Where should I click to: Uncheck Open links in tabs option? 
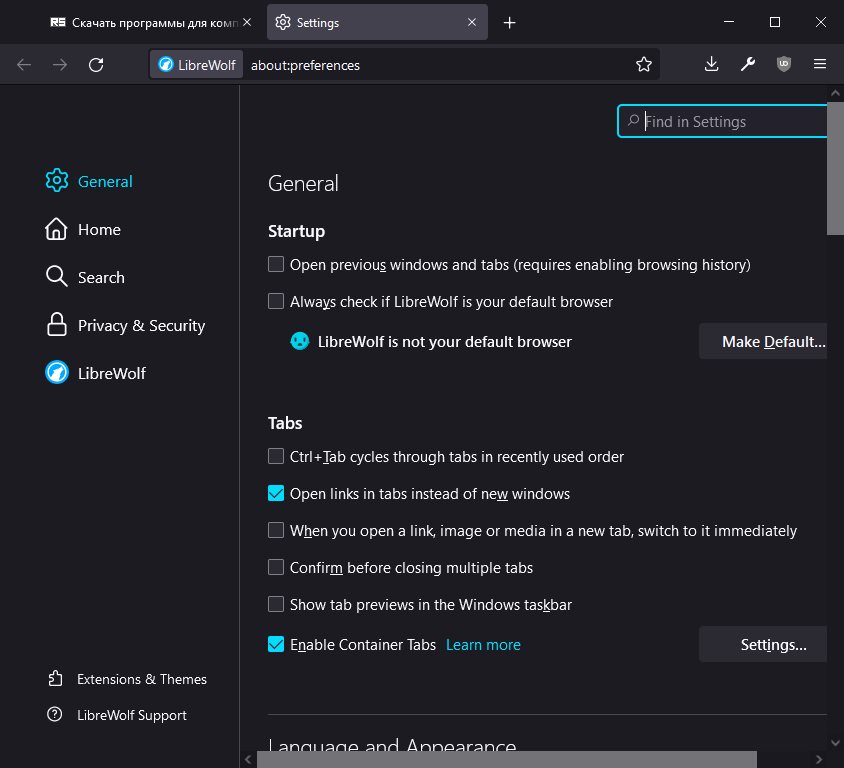pos(276,493)
